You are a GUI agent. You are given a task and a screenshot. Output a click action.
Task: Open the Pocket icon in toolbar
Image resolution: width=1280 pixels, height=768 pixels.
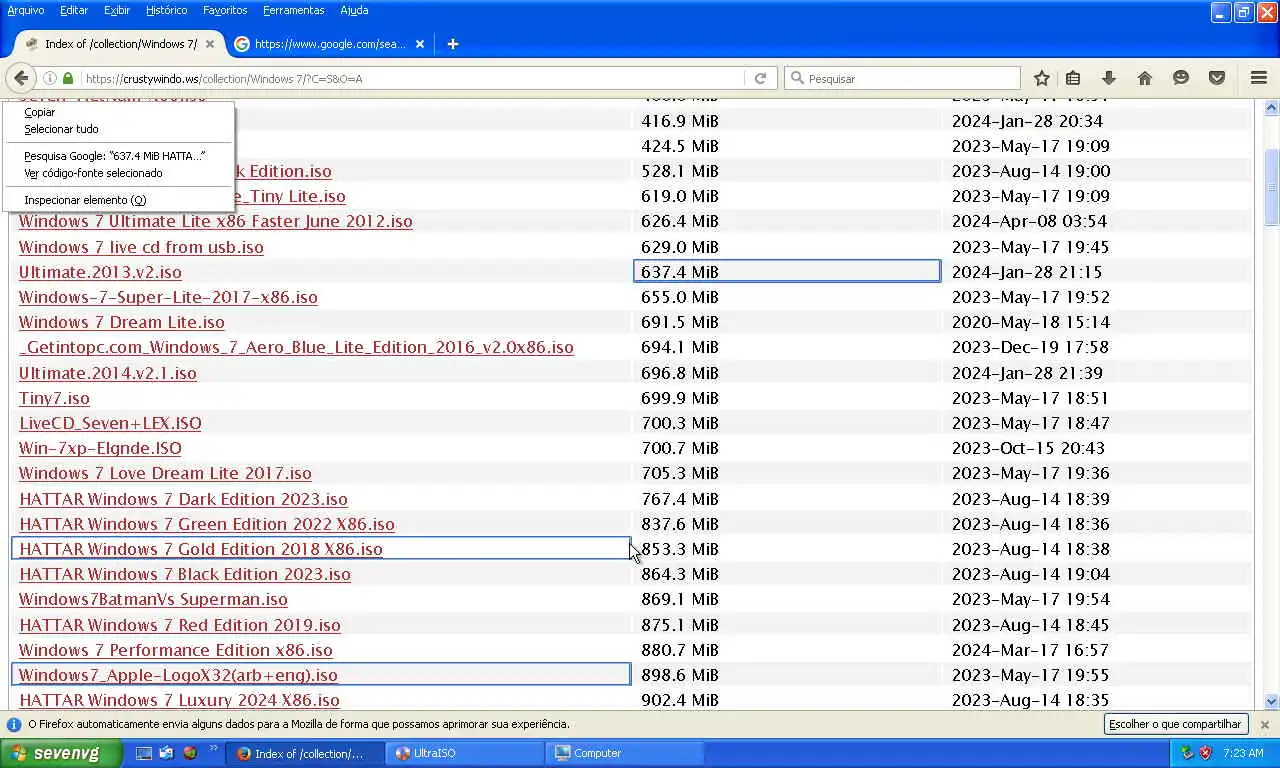1217,78
